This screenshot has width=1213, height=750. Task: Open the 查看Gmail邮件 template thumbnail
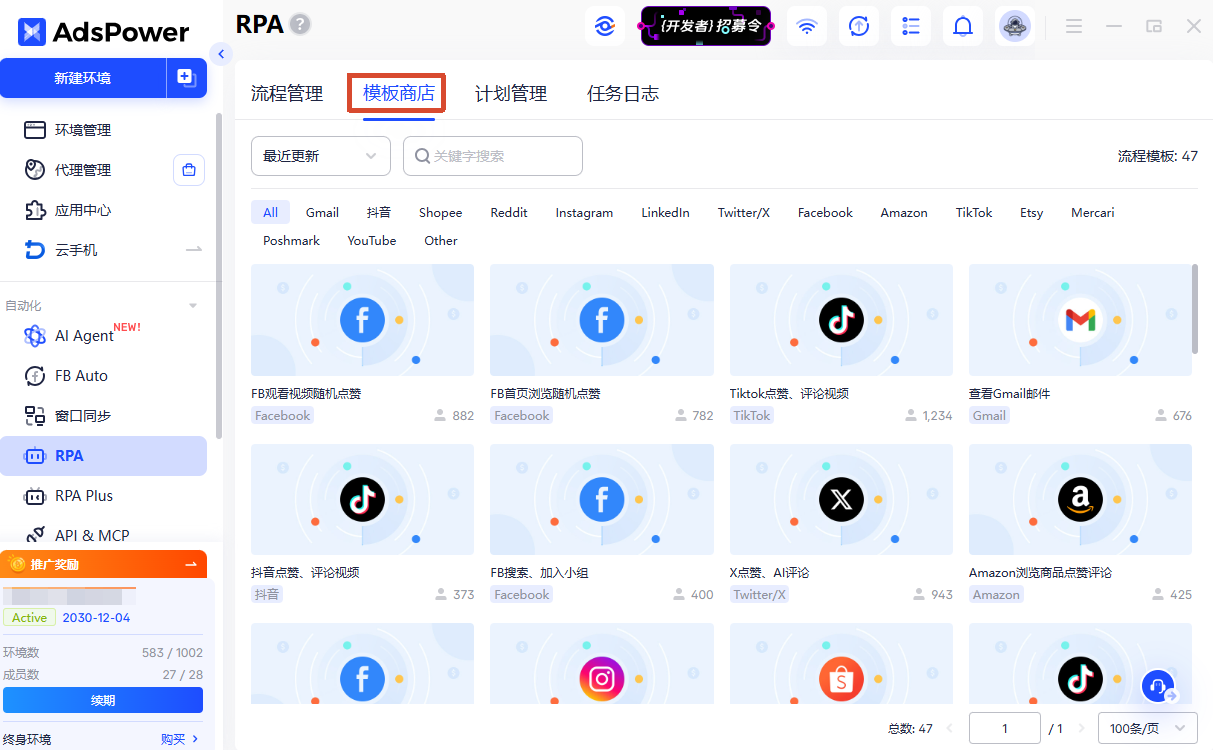click(x=1080, y=320)
